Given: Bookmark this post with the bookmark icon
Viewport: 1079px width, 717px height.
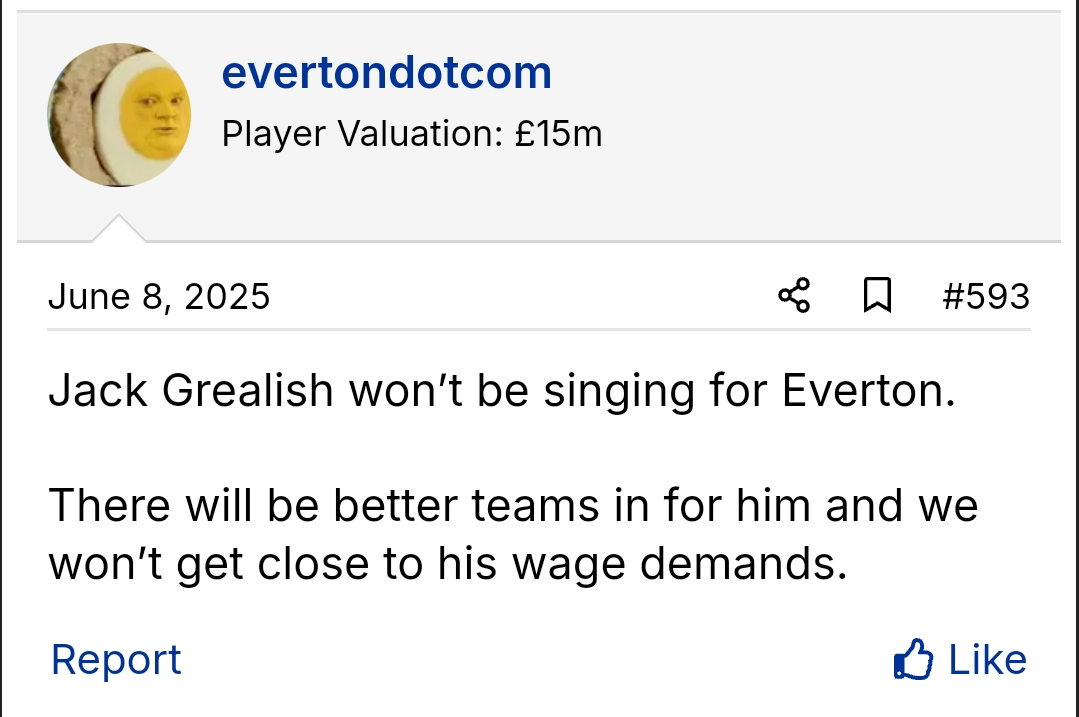Looking at the screenshot, I should point(876,296).
